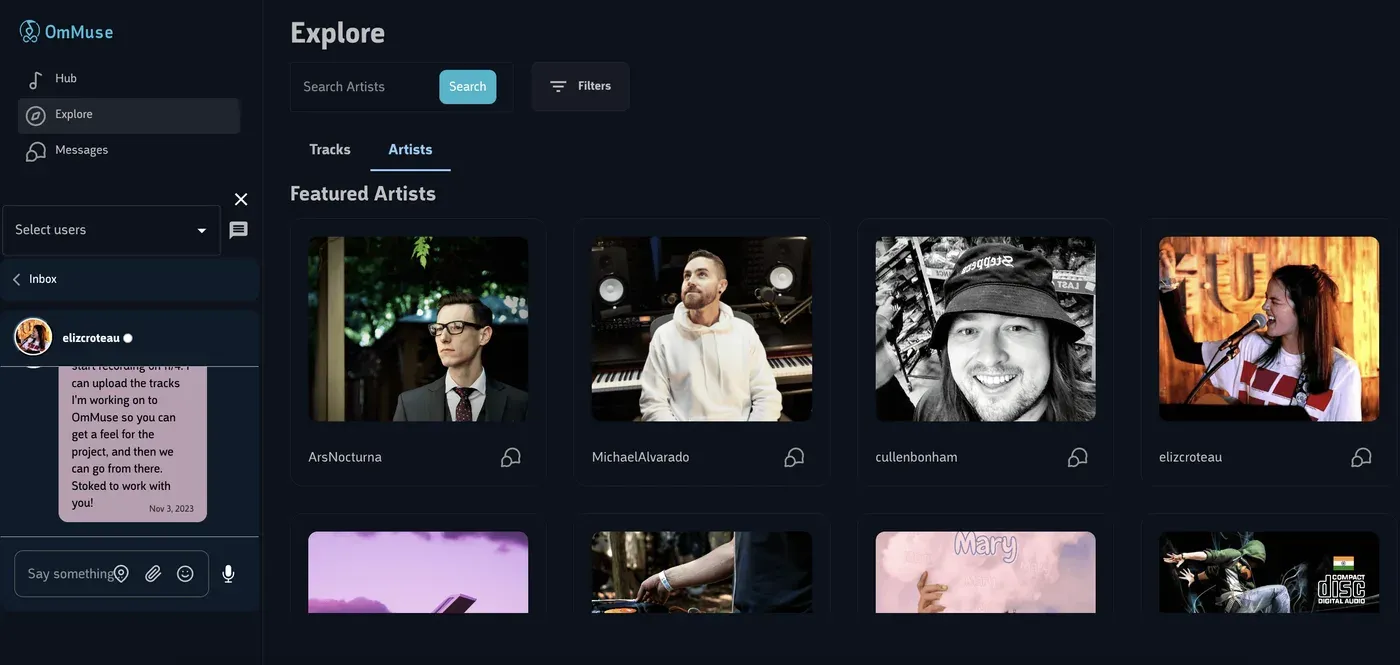Record a voice message with the microphone icon
Viewport: 1400px width, 665px height.
tap(228, 574)
